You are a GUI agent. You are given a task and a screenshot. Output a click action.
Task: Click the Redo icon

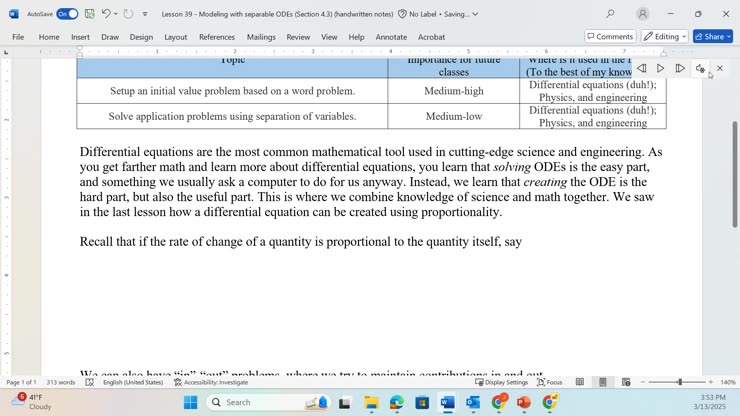coord(128,14)
